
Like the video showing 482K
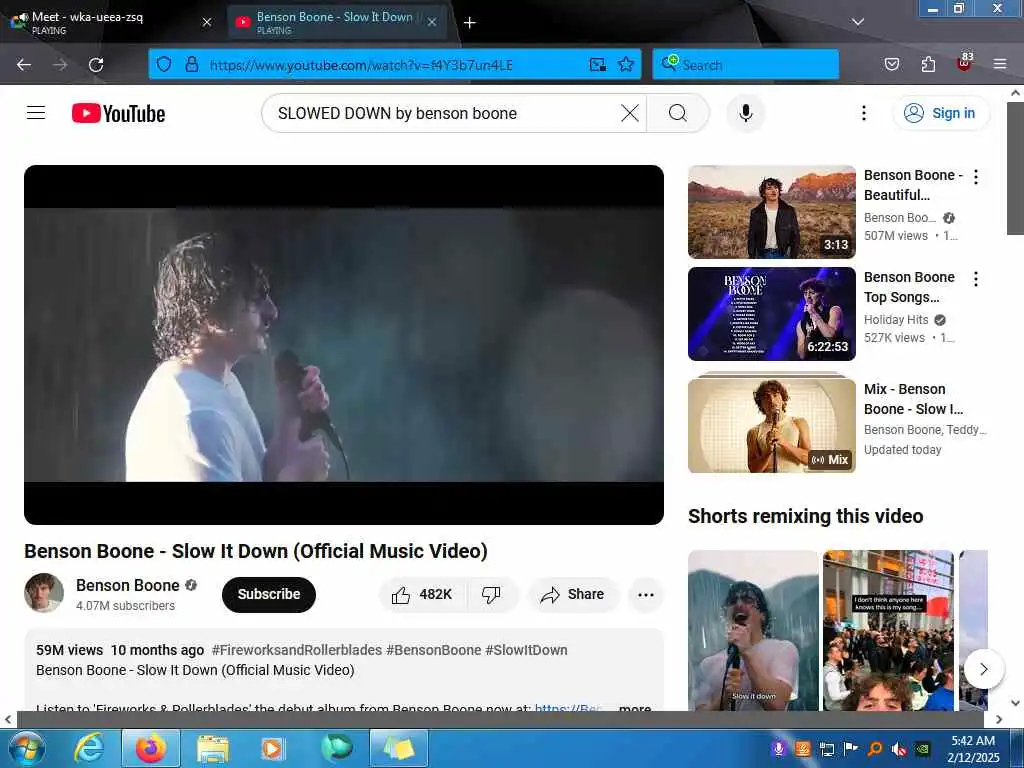(x=422, y=594)
